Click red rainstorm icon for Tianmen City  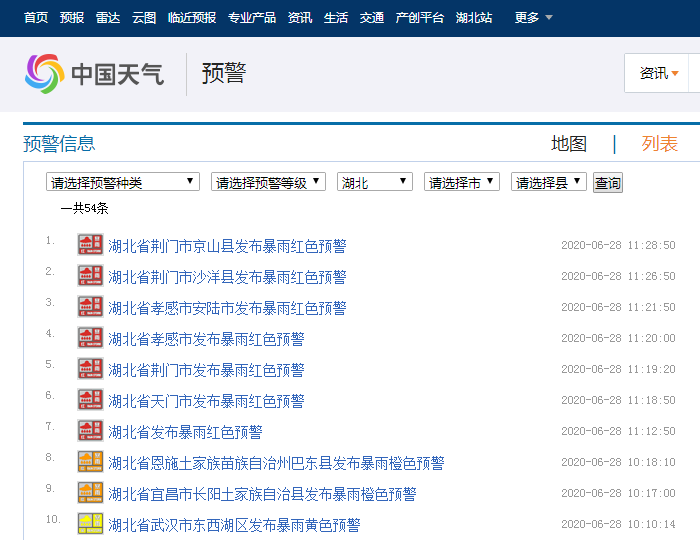tap(90, 400)
